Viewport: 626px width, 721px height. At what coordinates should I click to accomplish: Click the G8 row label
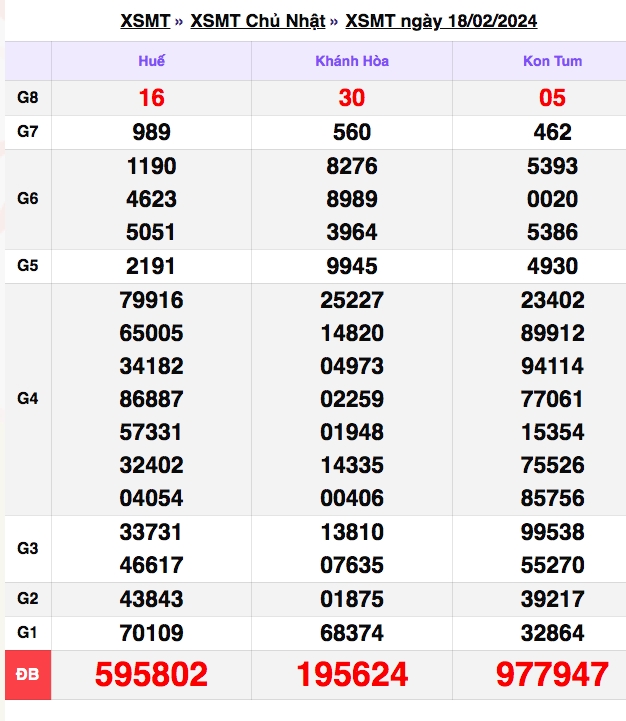[28, 97]
